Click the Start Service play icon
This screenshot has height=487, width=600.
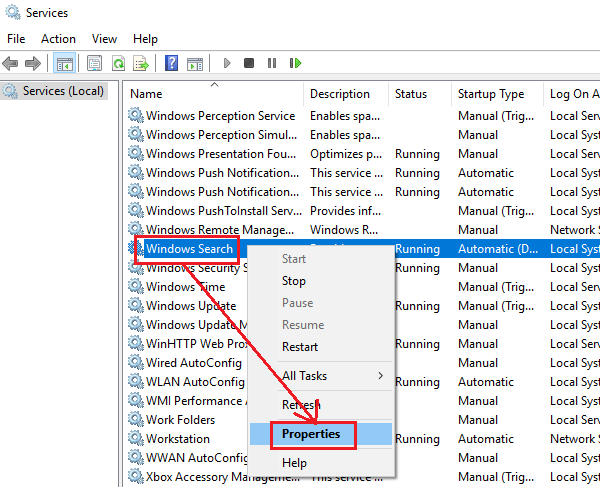tap(227, 63)
